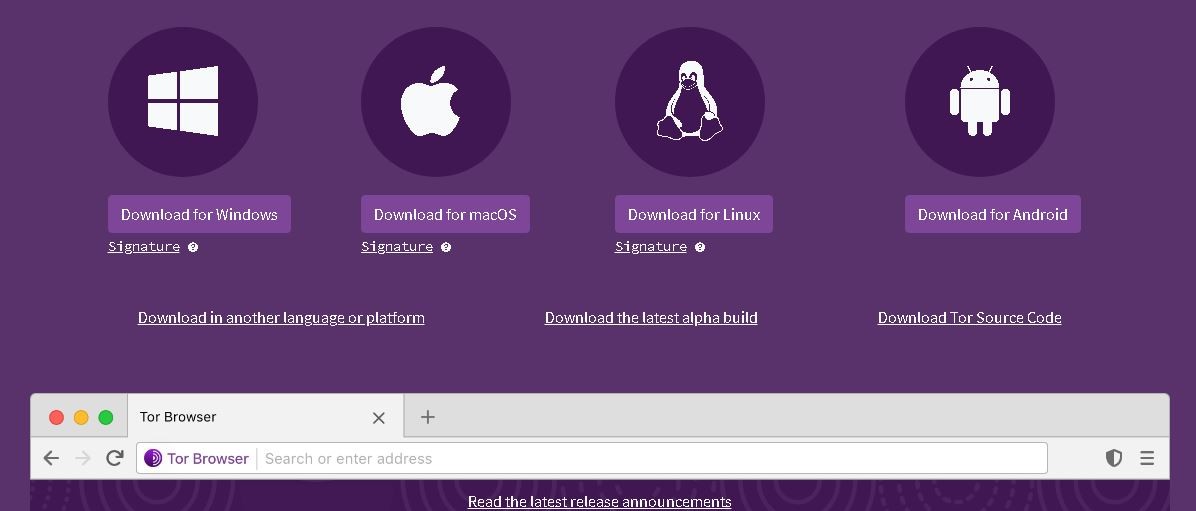
Task: Open Download in another language or platform
Action: click(281, 318)
